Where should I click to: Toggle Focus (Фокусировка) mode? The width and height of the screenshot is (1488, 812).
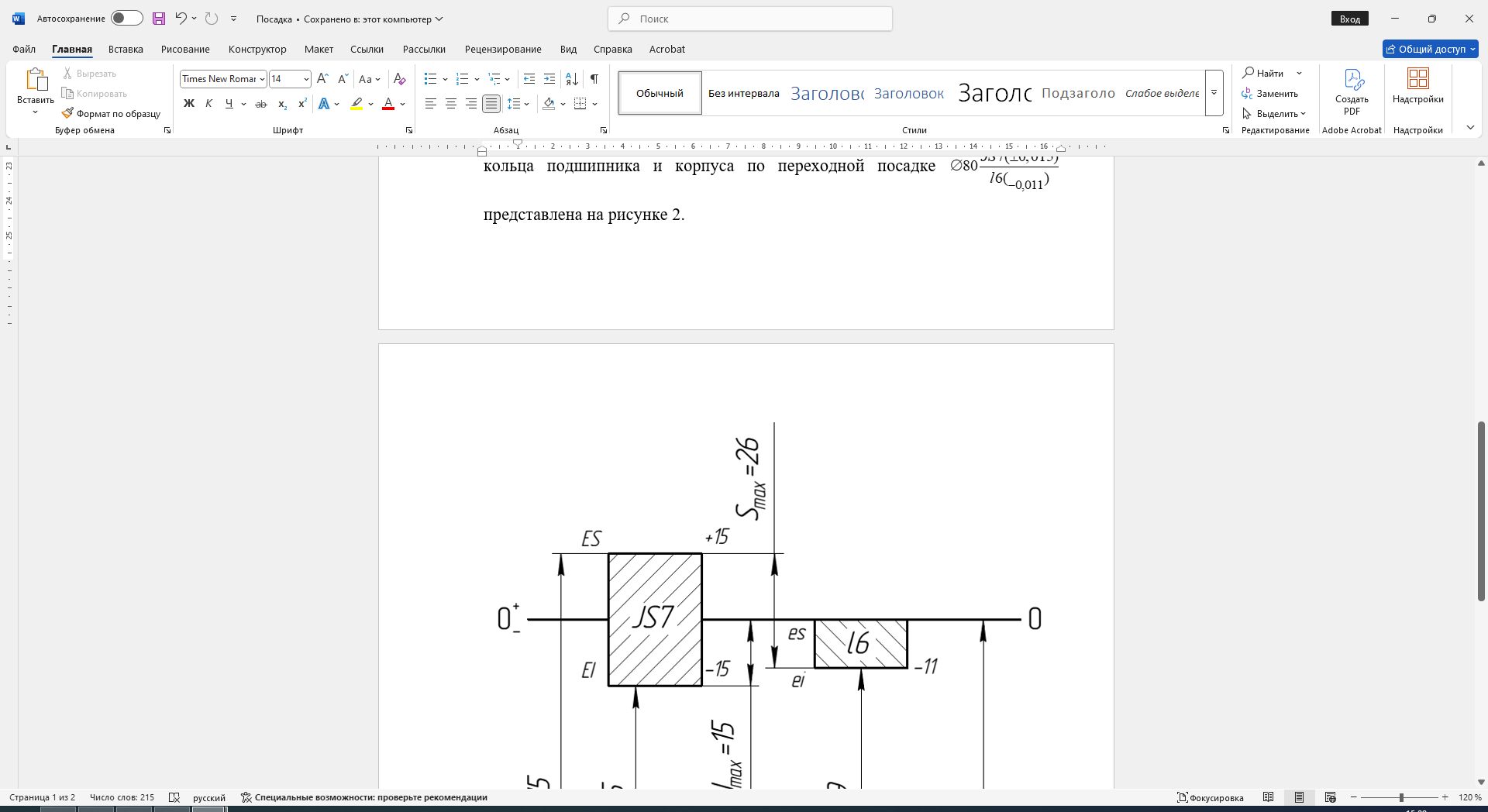tap(1211, 797)
